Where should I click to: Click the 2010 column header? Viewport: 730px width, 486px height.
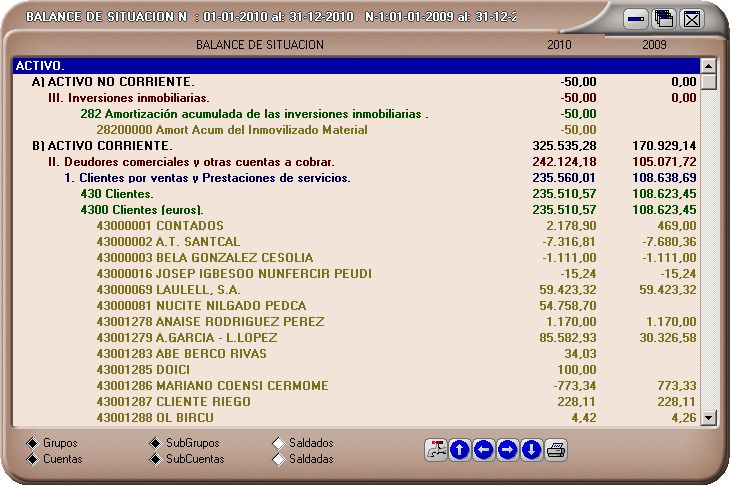(560, 45)
